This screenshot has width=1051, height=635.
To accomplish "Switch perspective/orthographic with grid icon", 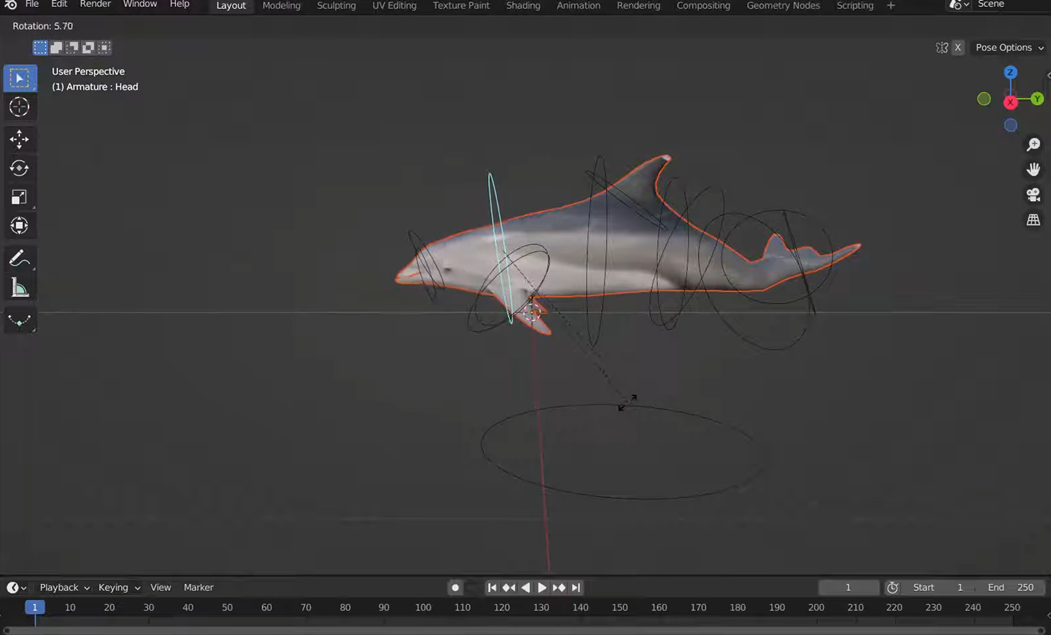I will click(x=1033, y=220).
